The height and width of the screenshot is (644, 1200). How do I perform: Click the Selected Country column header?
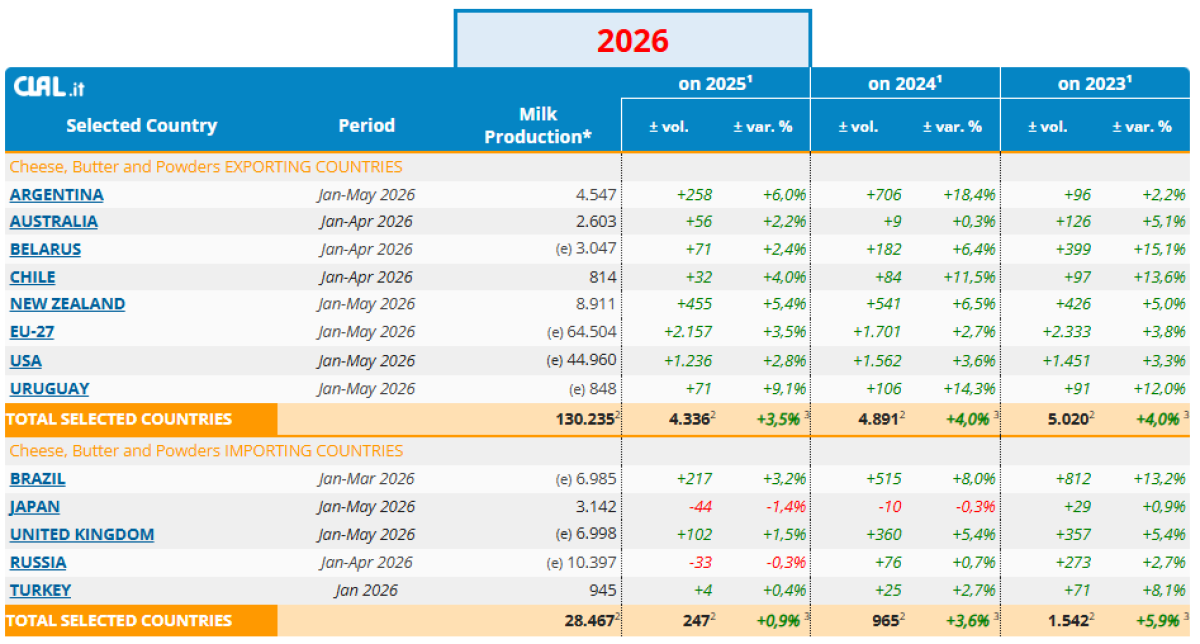[142, 126]
